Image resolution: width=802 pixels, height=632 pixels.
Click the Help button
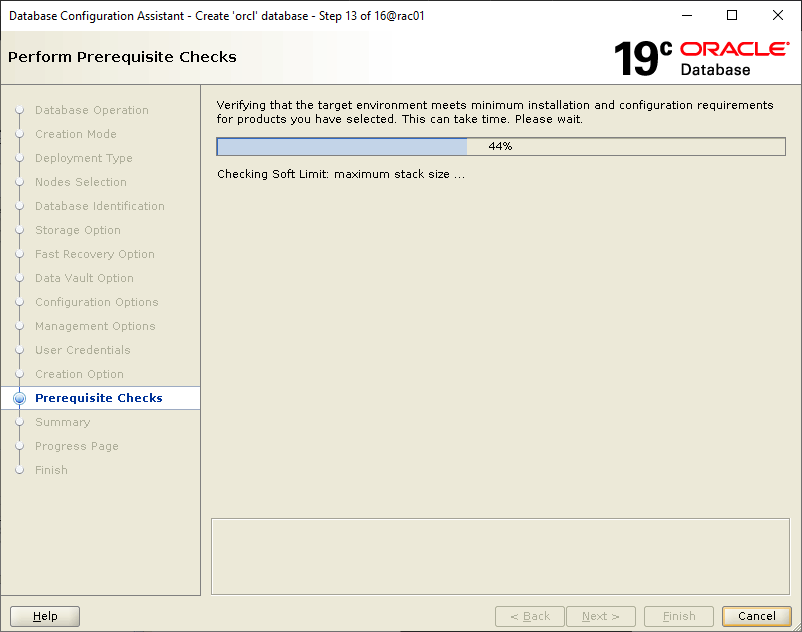pyautogui.click(x=45, y=616)
